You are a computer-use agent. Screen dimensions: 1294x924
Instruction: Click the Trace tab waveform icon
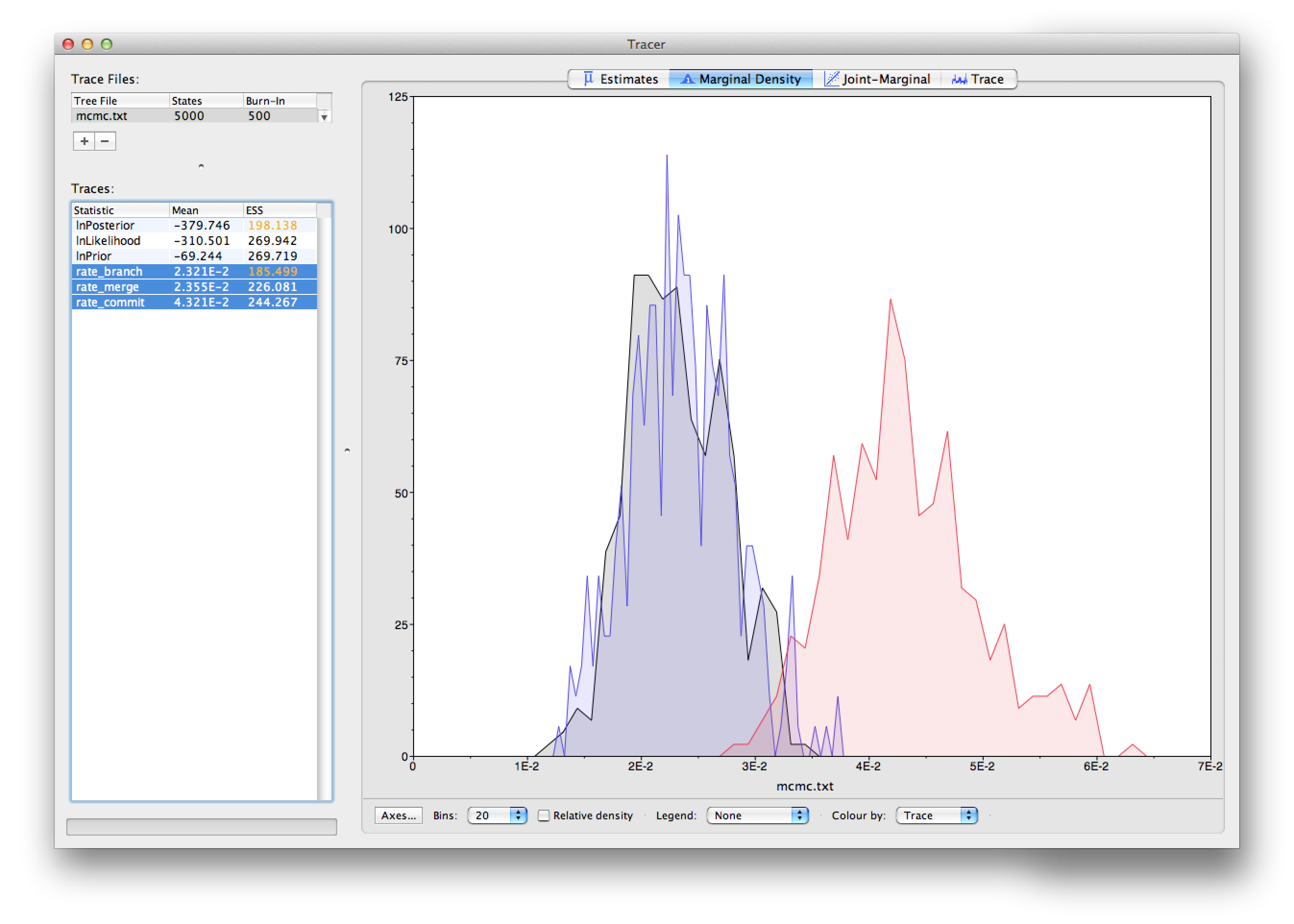(959, 80)
